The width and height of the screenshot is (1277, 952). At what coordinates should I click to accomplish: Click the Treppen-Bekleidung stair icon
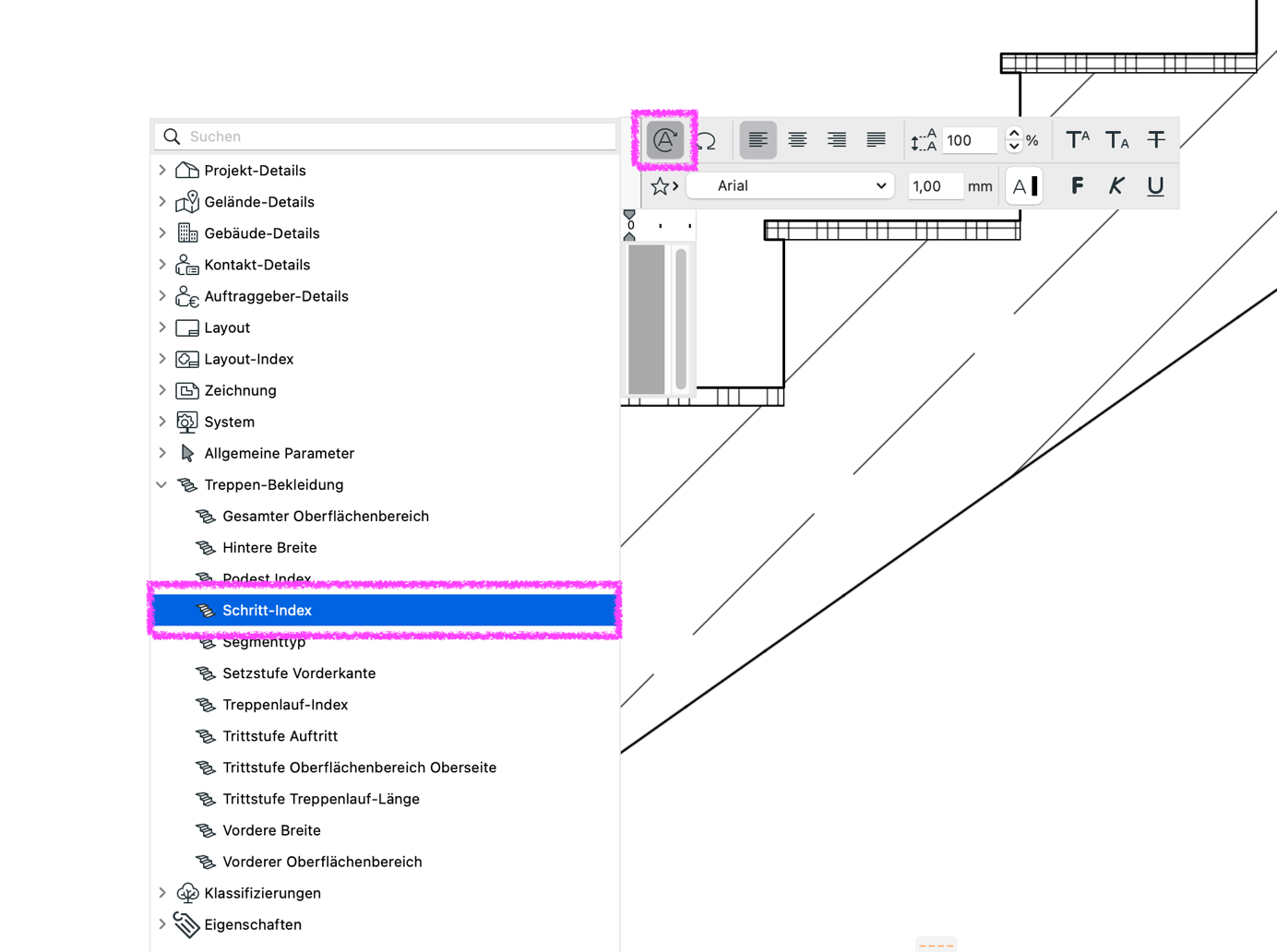(x=187, y=484)
